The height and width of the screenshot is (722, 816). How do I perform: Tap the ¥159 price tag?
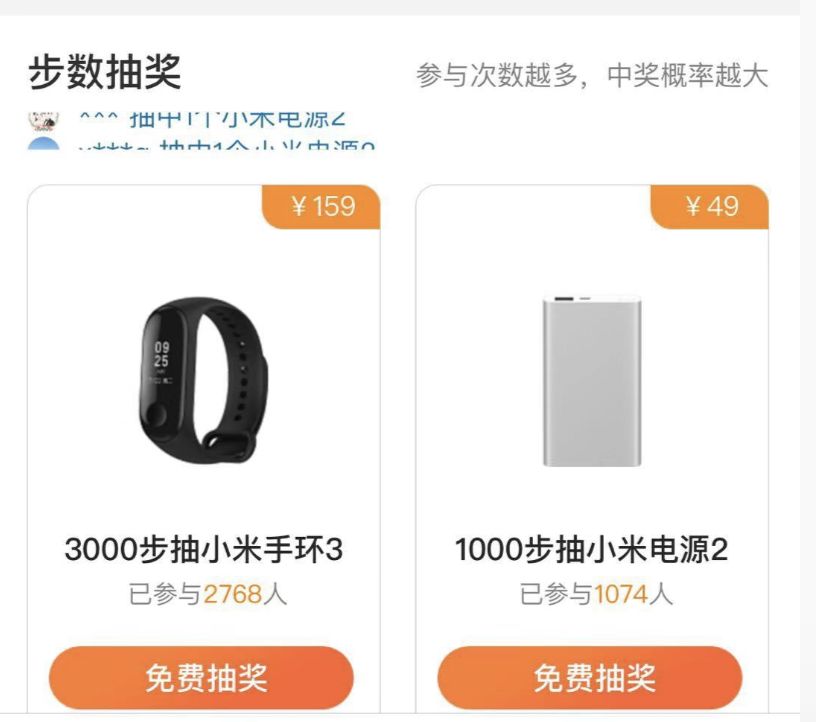[x=321, y=207]
